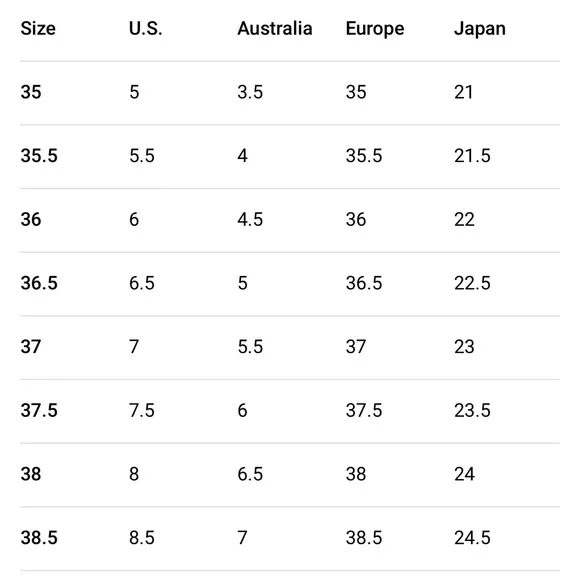Select the size 35 row label
The width and height of the screenshot is (580, 580).
click(31, 92)
